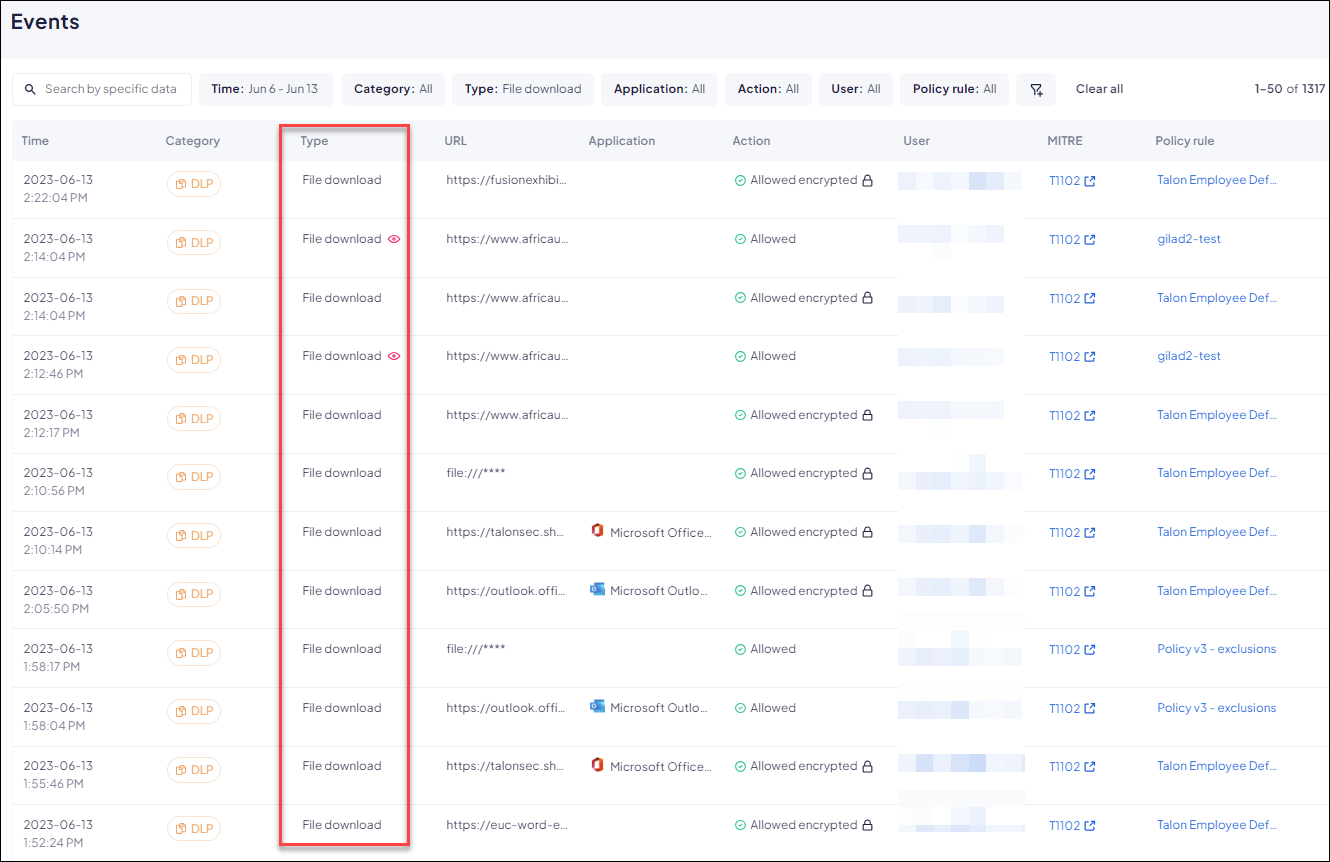Open the Time: Jun 6 - Jun 13 filter

[265, 89]
